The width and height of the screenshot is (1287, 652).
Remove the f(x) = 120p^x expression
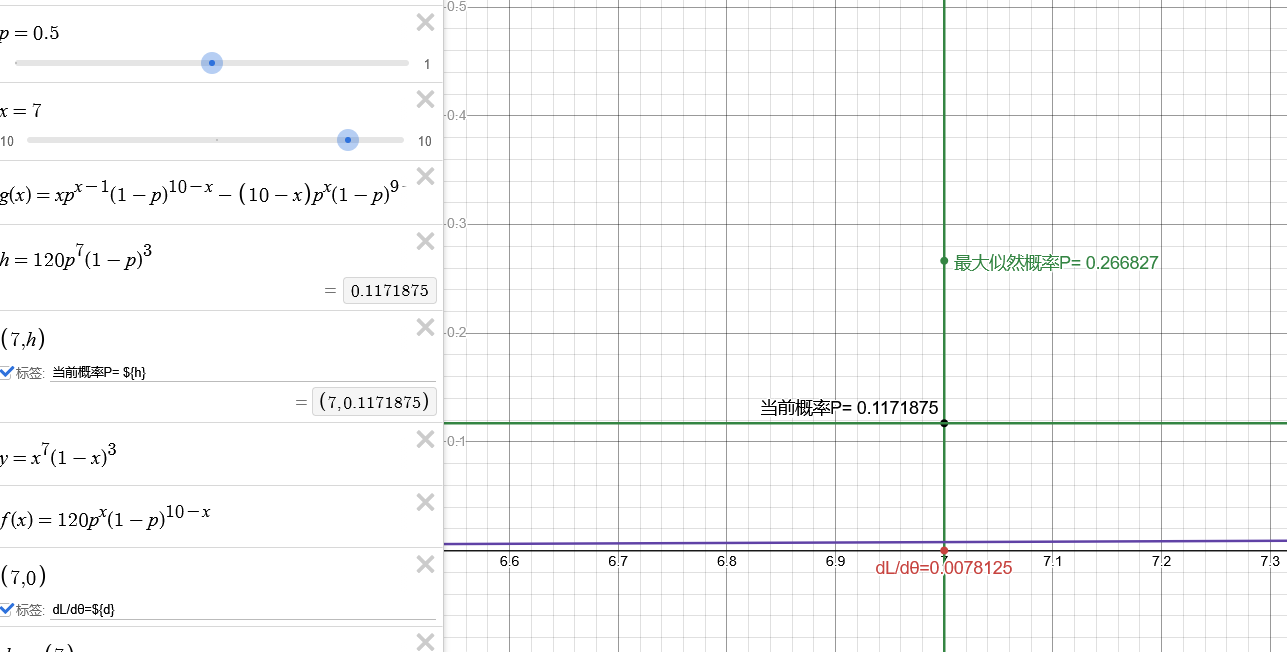425,502
